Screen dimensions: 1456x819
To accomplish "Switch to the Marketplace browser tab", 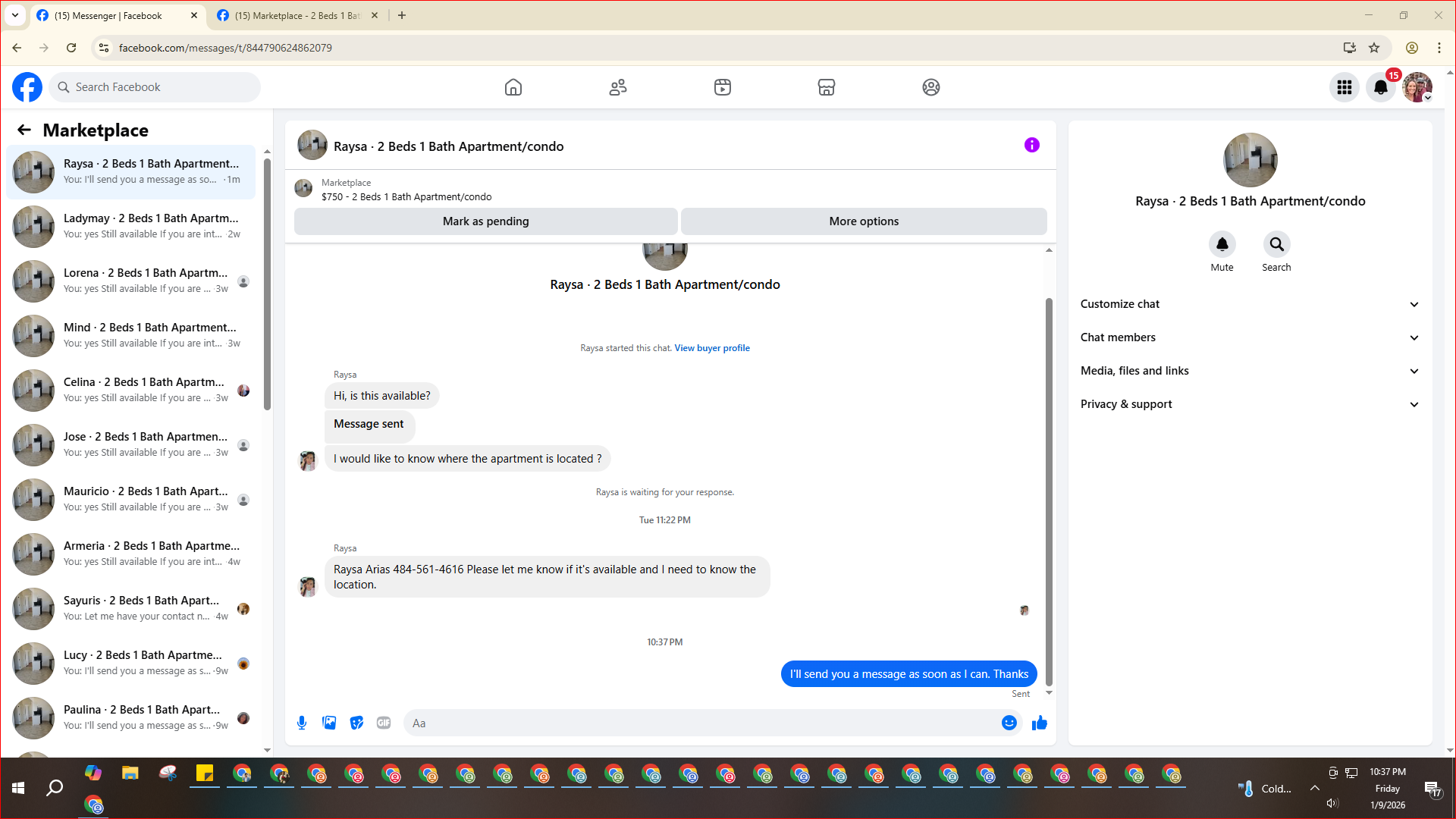I will click(297, 15).
